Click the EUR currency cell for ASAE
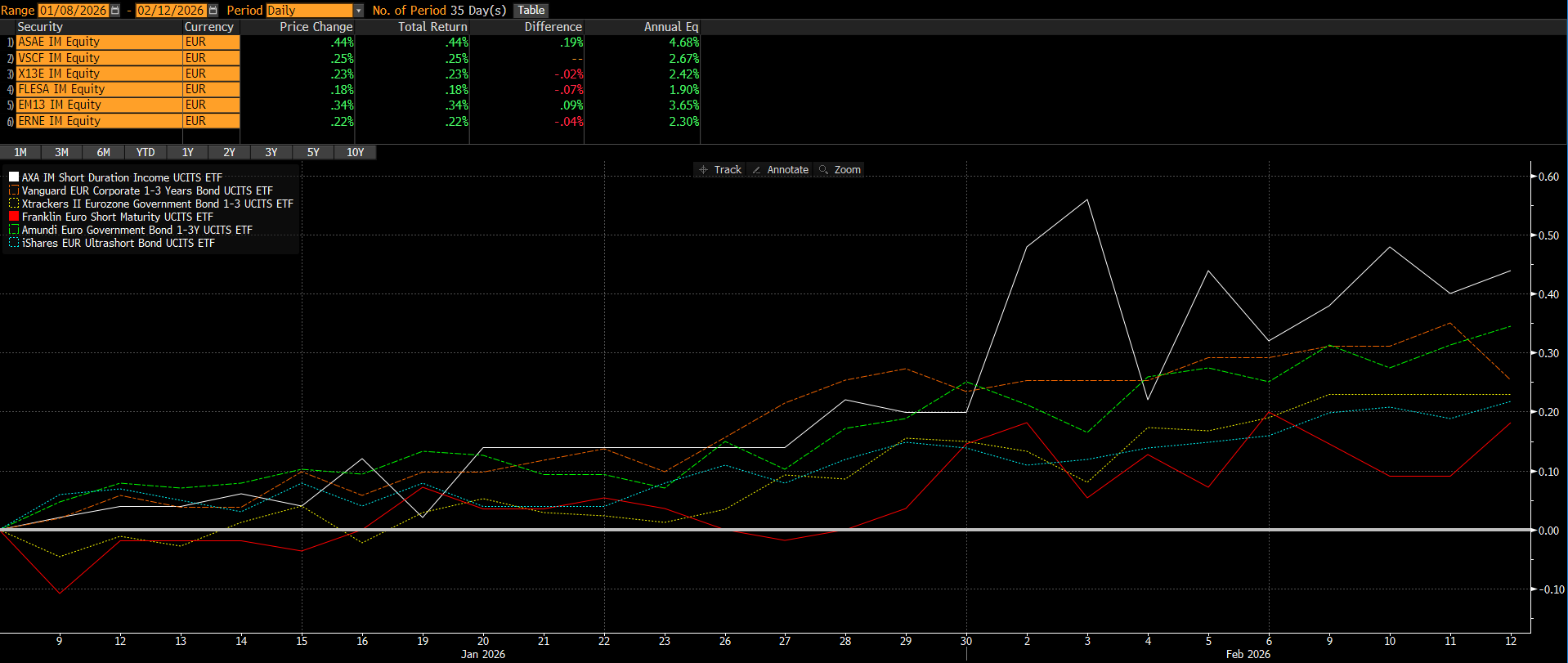 211,43
